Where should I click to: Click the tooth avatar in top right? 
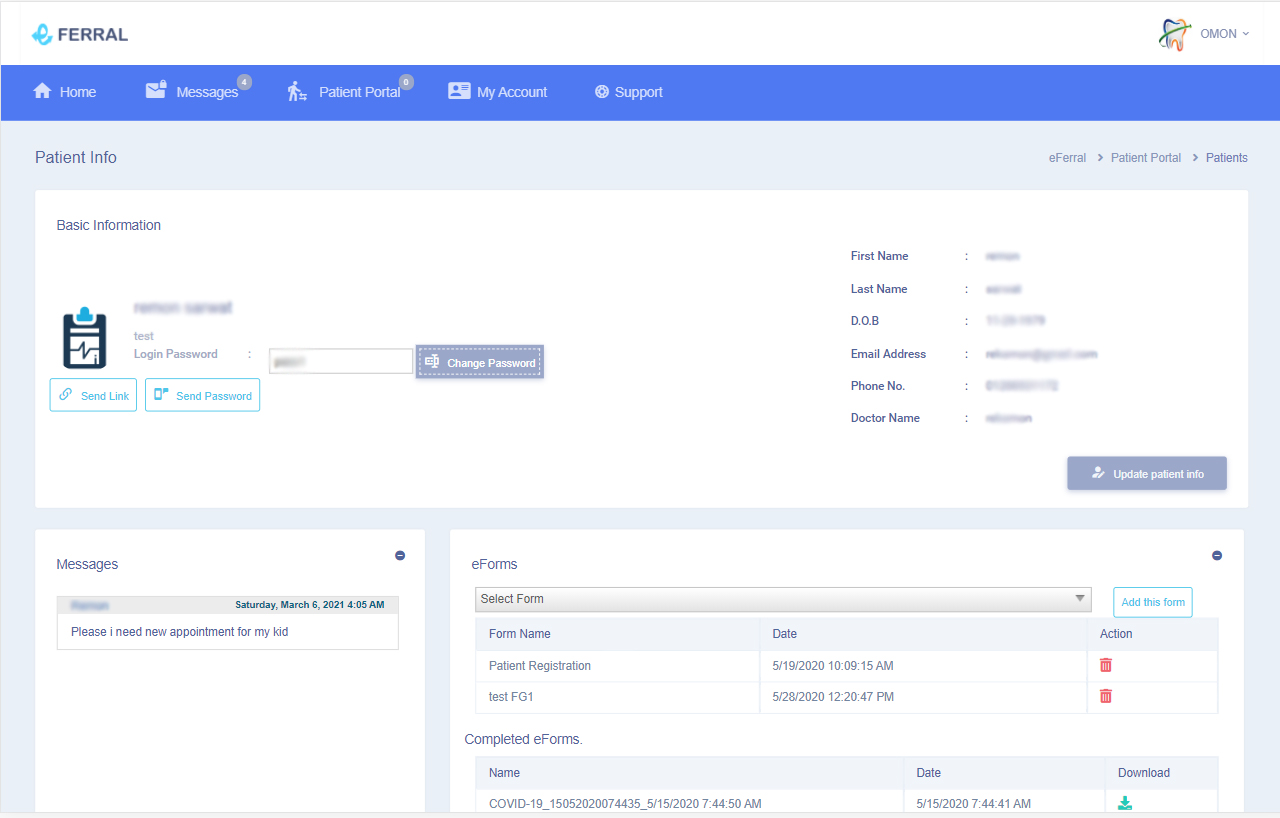tap(1175, 34)
